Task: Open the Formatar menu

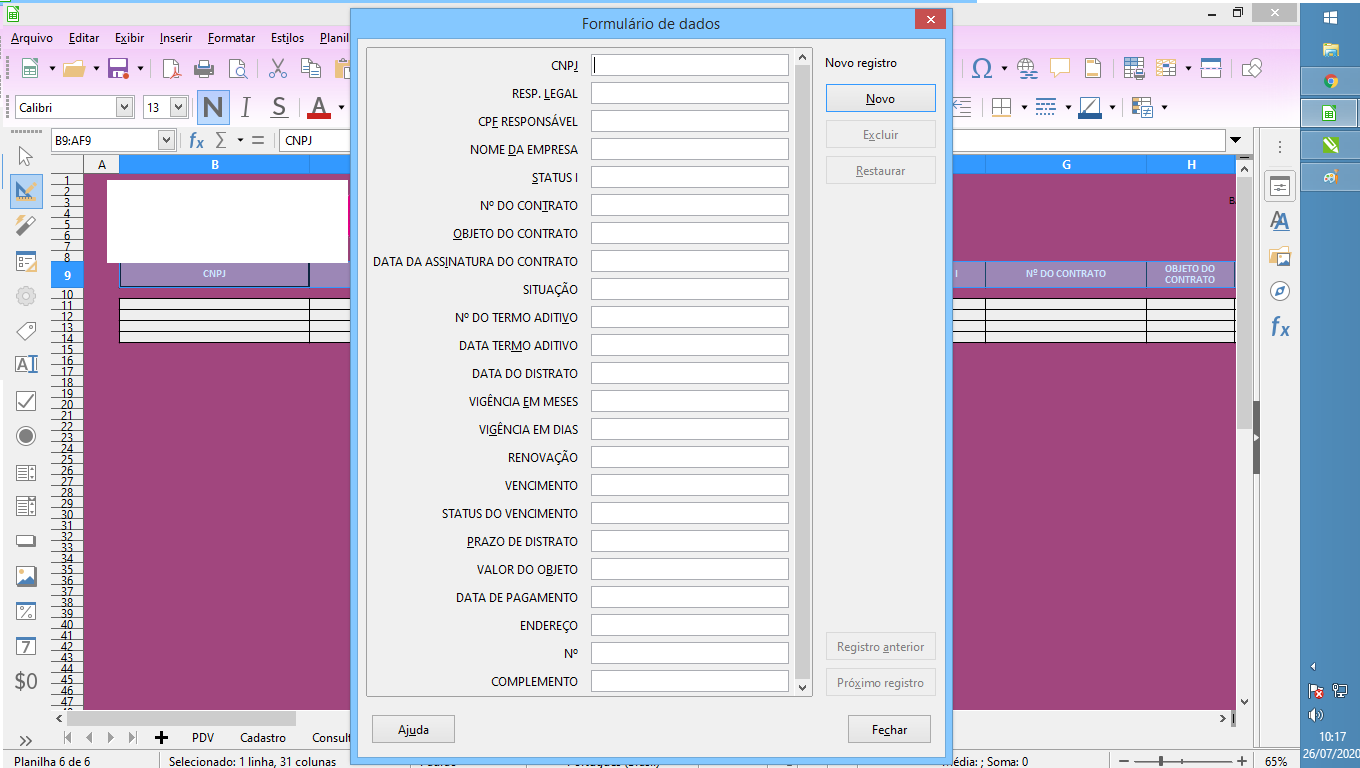Action: point(232,38)
